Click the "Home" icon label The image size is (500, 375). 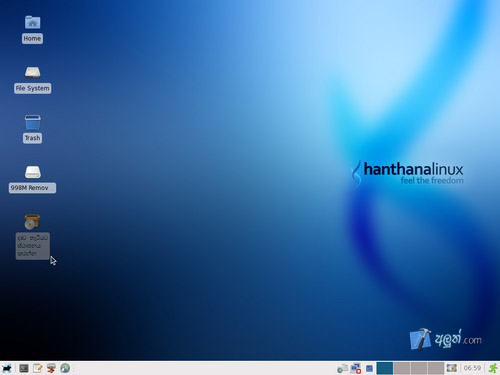click(x=32, y=38)
